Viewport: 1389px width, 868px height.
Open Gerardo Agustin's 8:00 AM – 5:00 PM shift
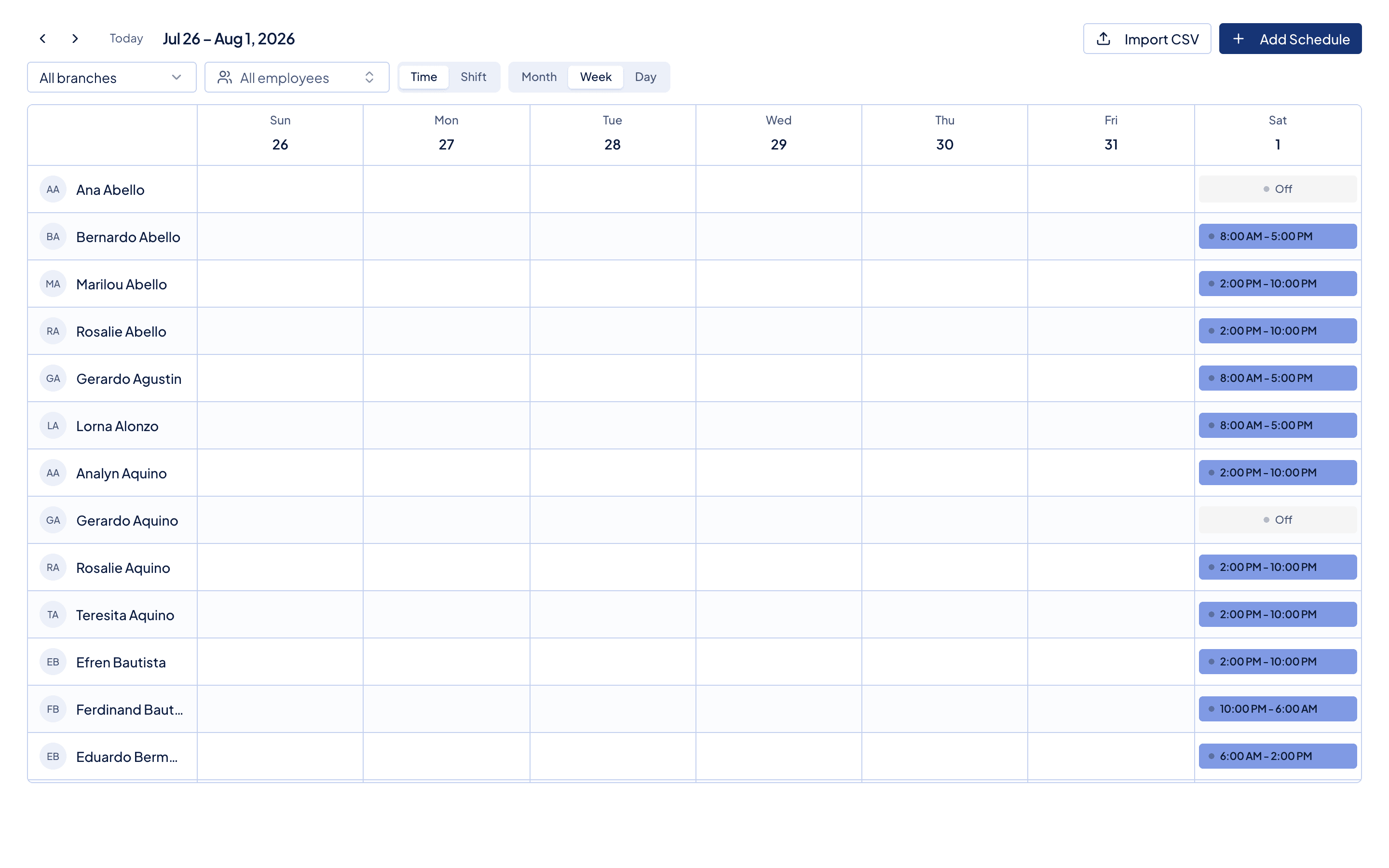[x=1278, y=379]
